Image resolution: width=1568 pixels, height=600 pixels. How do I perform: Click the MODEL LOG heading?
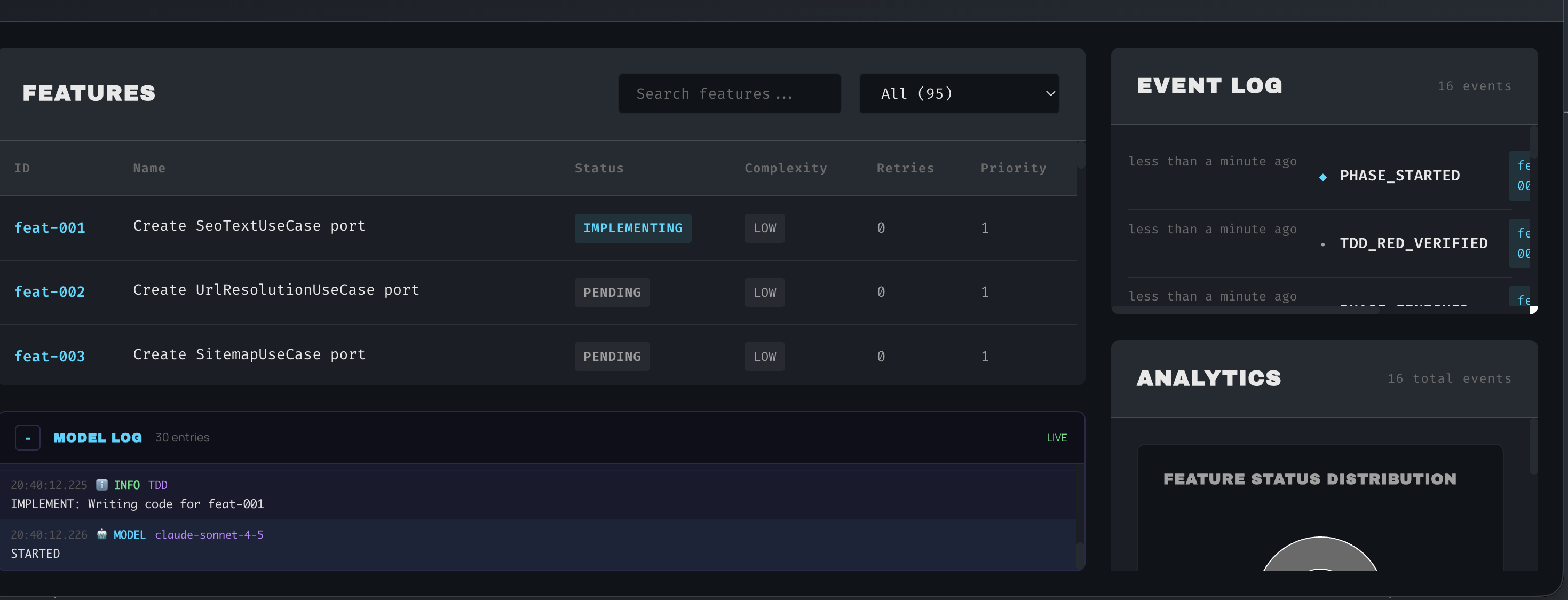coord(97,438)
